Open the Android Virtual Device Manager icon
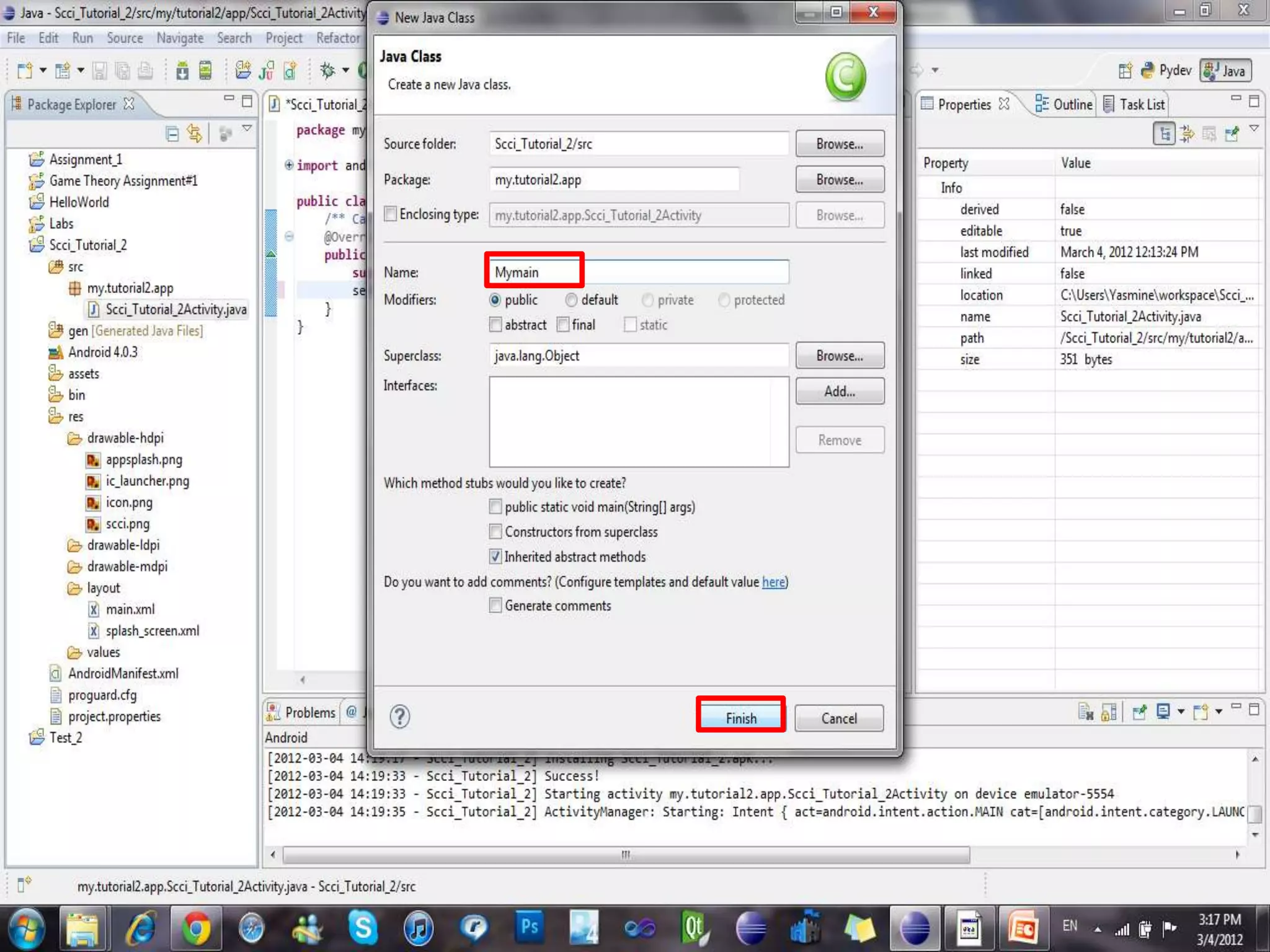Image resolution: width=1270 pixels, height=952 pixels. [x=205, y=71]
